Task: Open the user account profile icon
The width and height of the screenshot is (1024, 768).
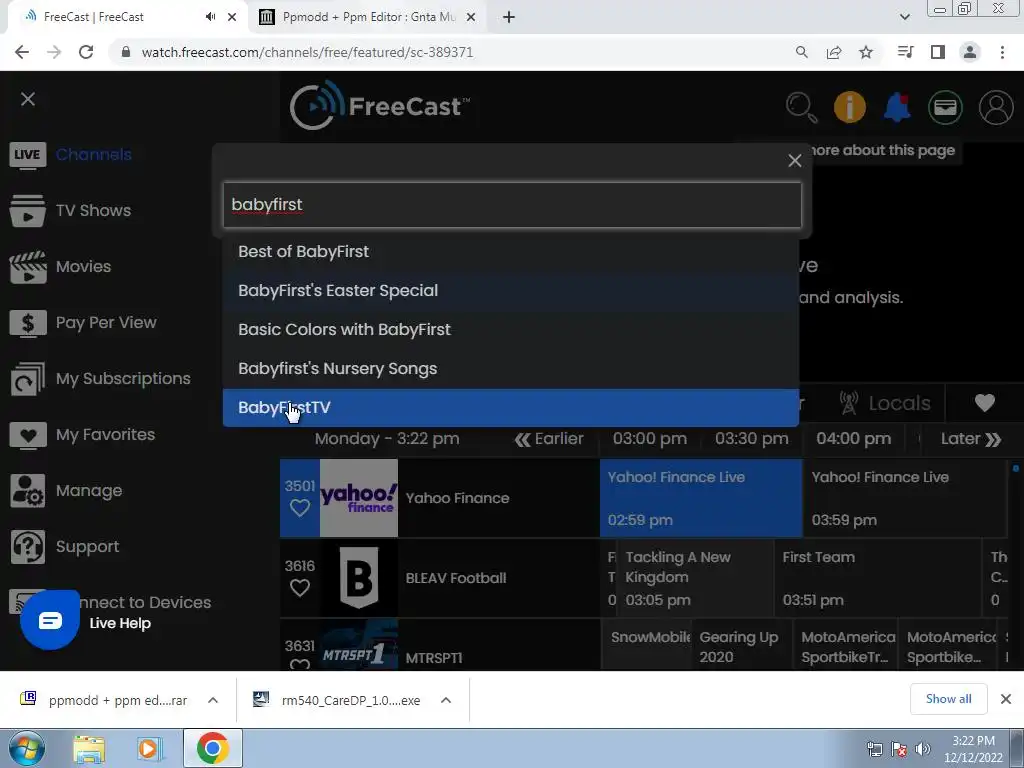Action: coord(996,107)
